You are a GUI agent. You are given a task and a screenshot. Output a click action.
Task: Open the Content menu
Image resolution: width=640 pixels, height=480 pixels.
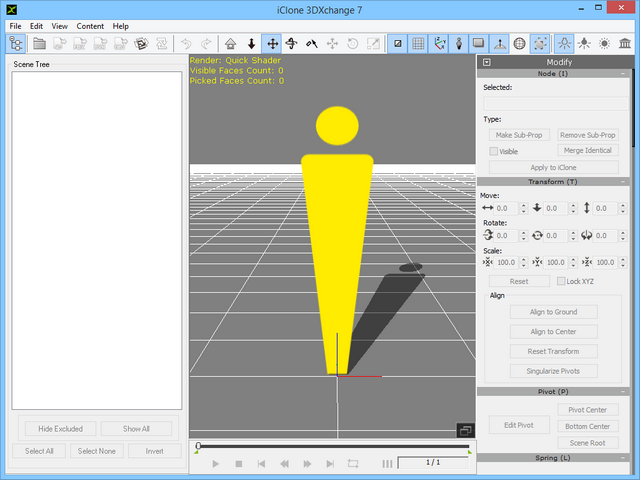90,26
